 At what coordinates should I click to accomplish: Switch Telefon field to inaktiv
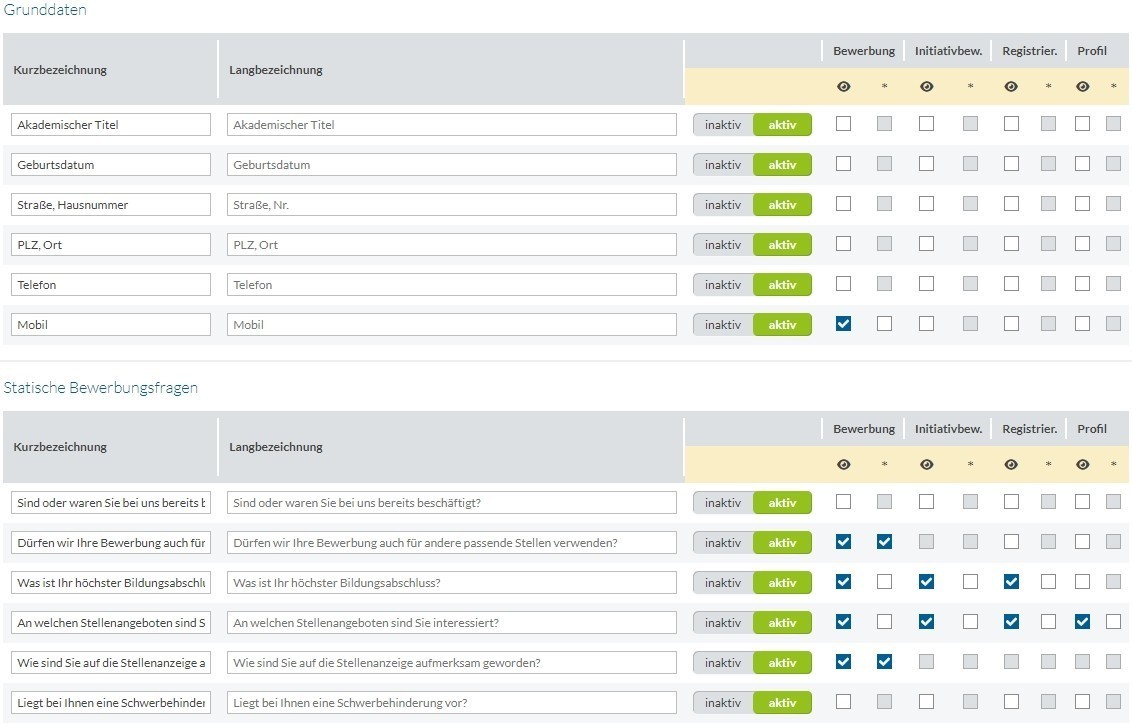723,284
